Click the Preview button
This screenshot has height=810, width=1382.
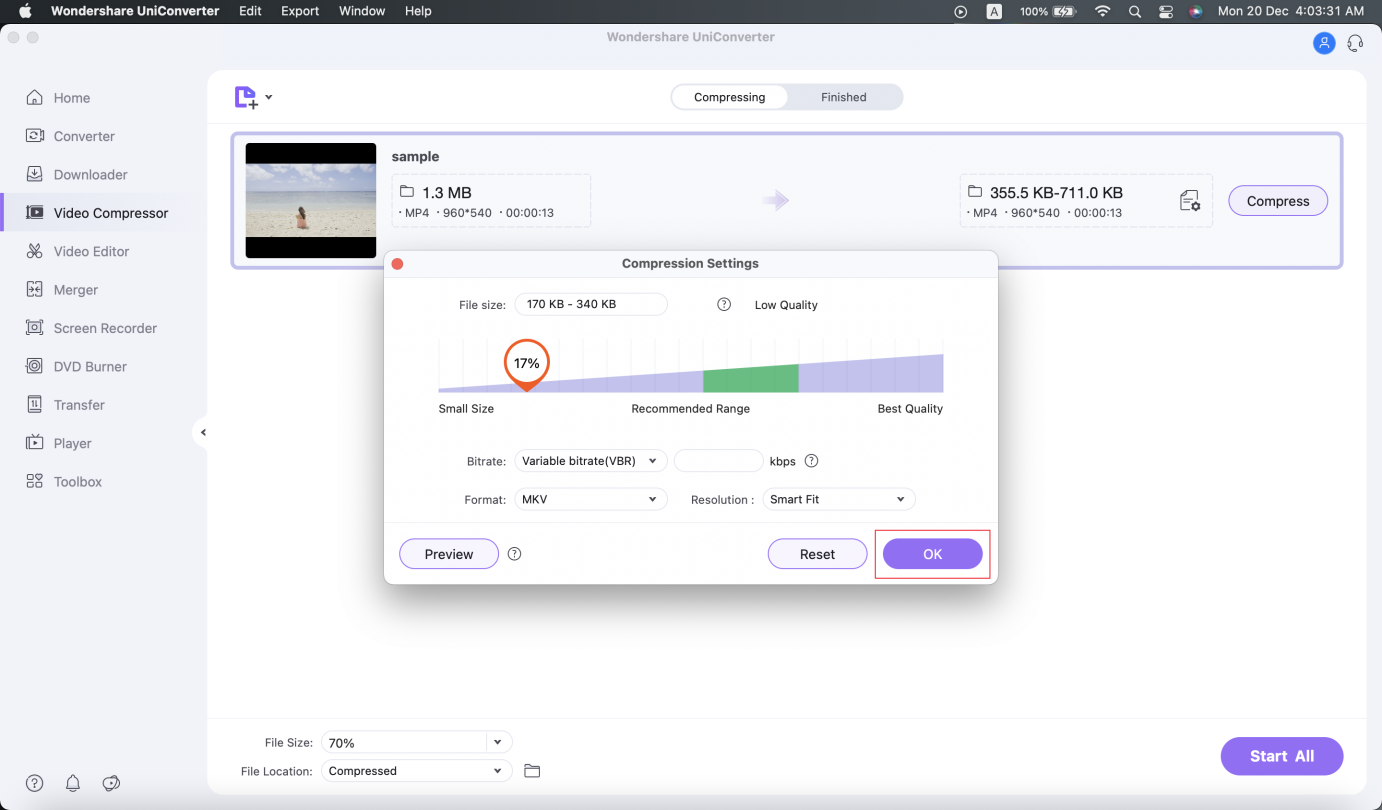449,554
